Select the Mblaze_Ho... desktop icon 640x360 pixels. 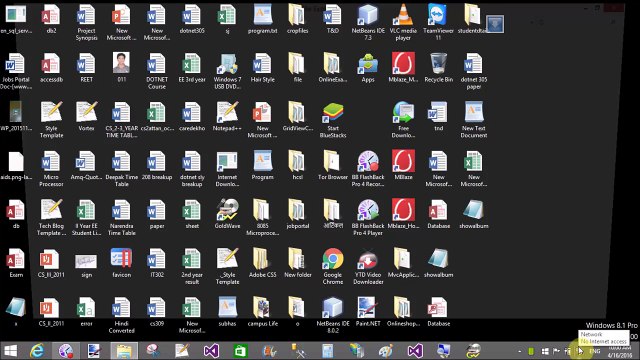(403, 211)
